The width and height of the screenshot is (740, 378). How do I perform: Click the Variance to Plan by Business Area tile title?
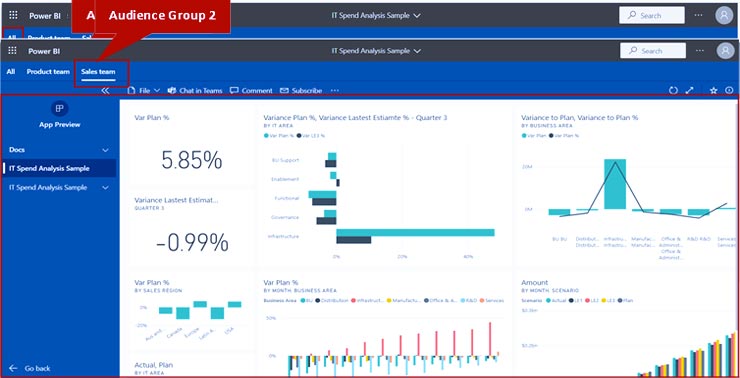click(580, 118)
